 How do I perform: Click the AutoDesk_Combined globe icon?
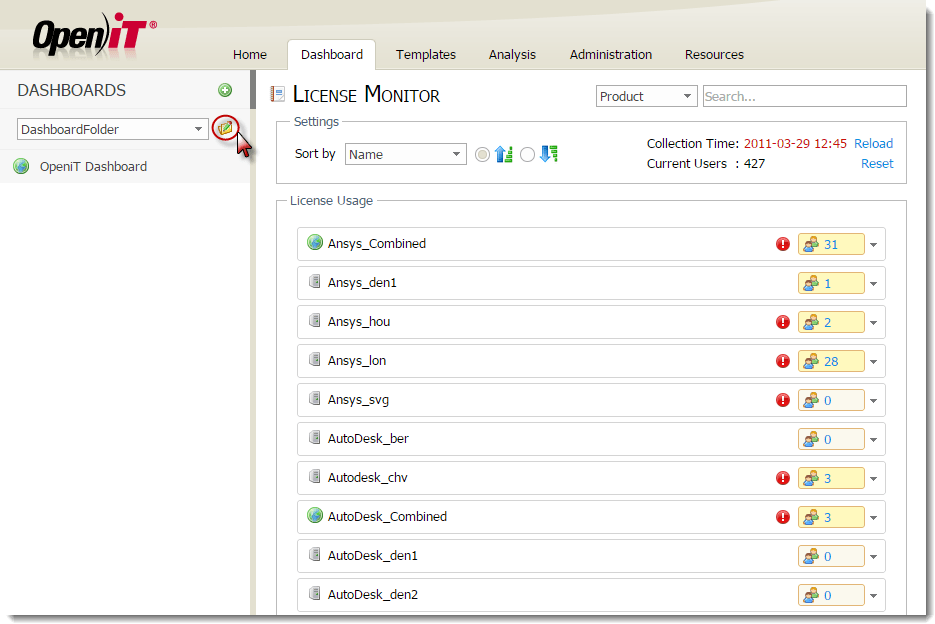(x=315, y=515)
